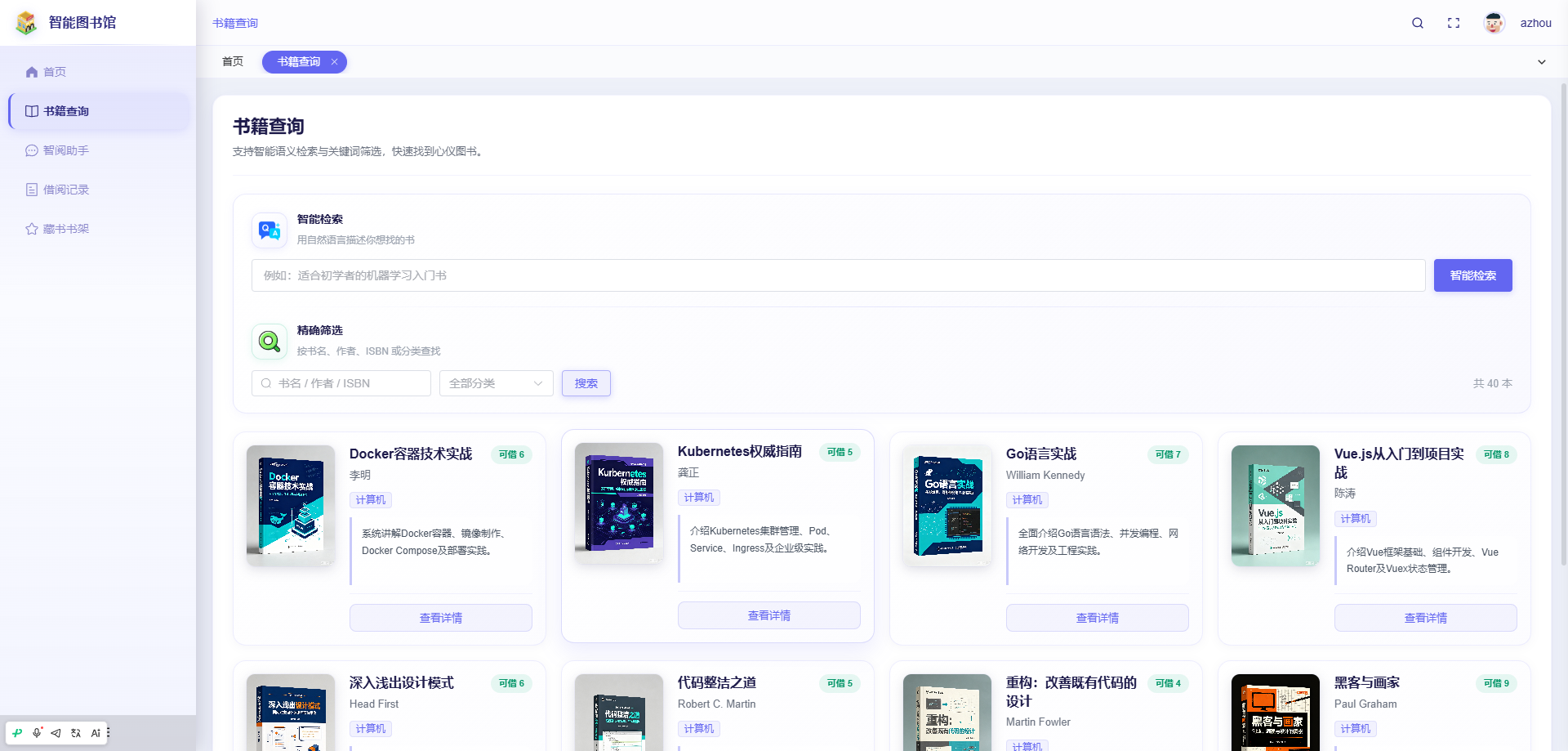Click the 精确筛选 section icon
This screenshot has height=751, width=1568.
coord(269,342)
